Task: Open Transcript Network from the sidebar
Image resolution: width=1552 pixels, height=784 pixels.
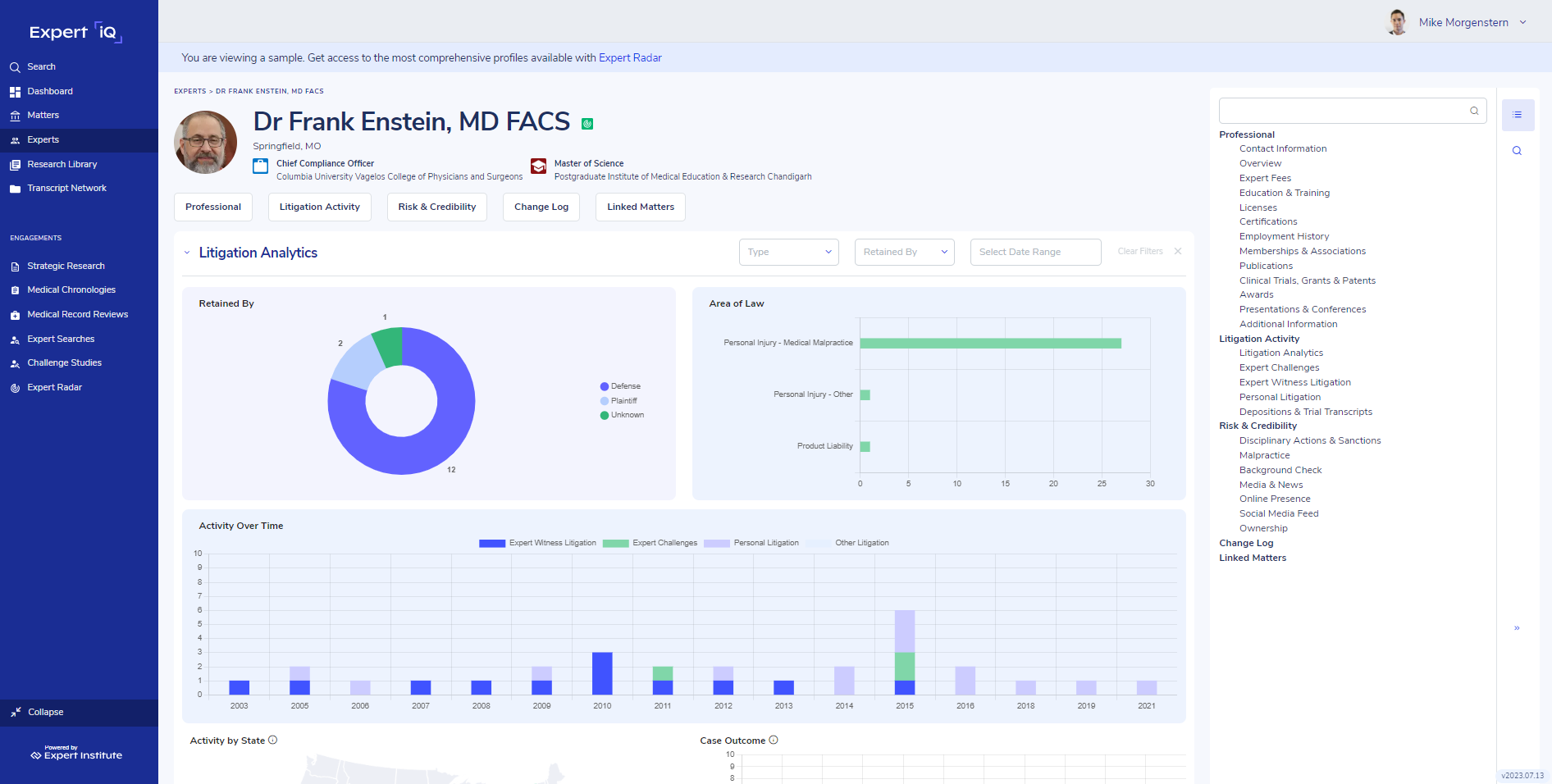Action: pos(67,188)
